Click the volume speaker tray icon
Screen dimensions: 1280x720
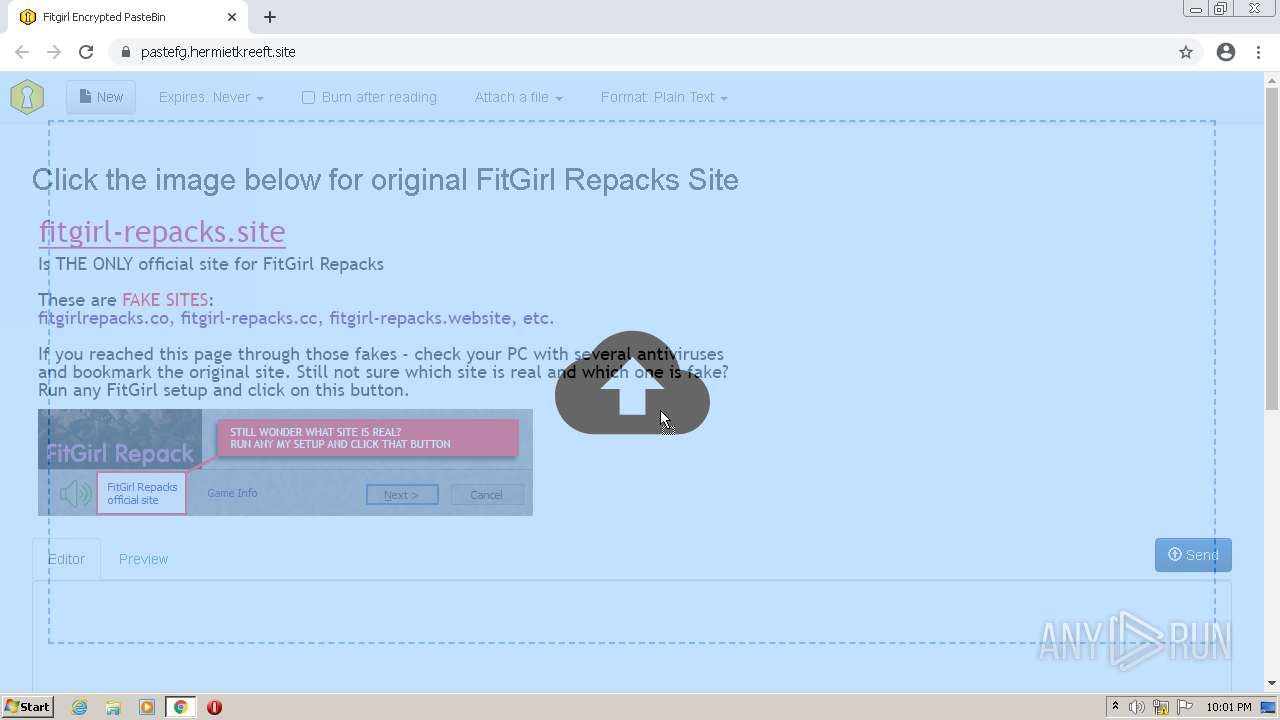tap(1137, 707)
